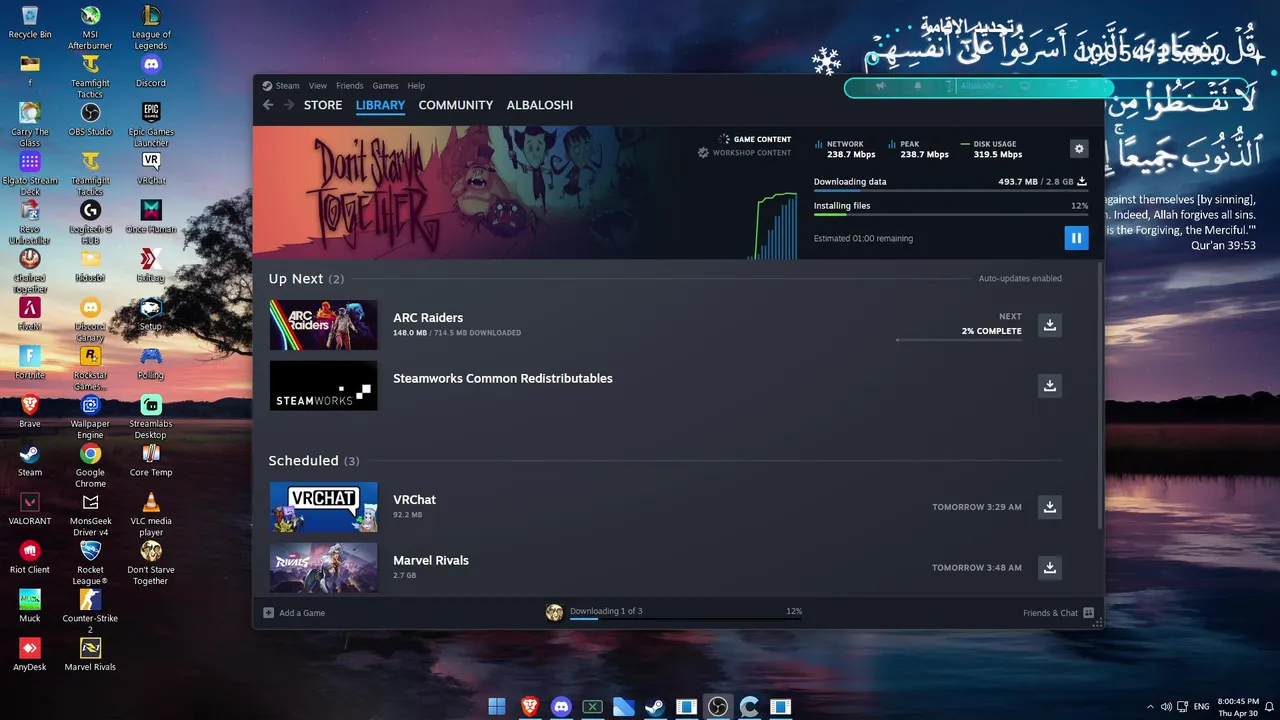The width and height of the screenshot is (1280, 720).
Task: Click the Marvel Rivals thumbnail in Scheduled
Action: [x=323, y=567]
